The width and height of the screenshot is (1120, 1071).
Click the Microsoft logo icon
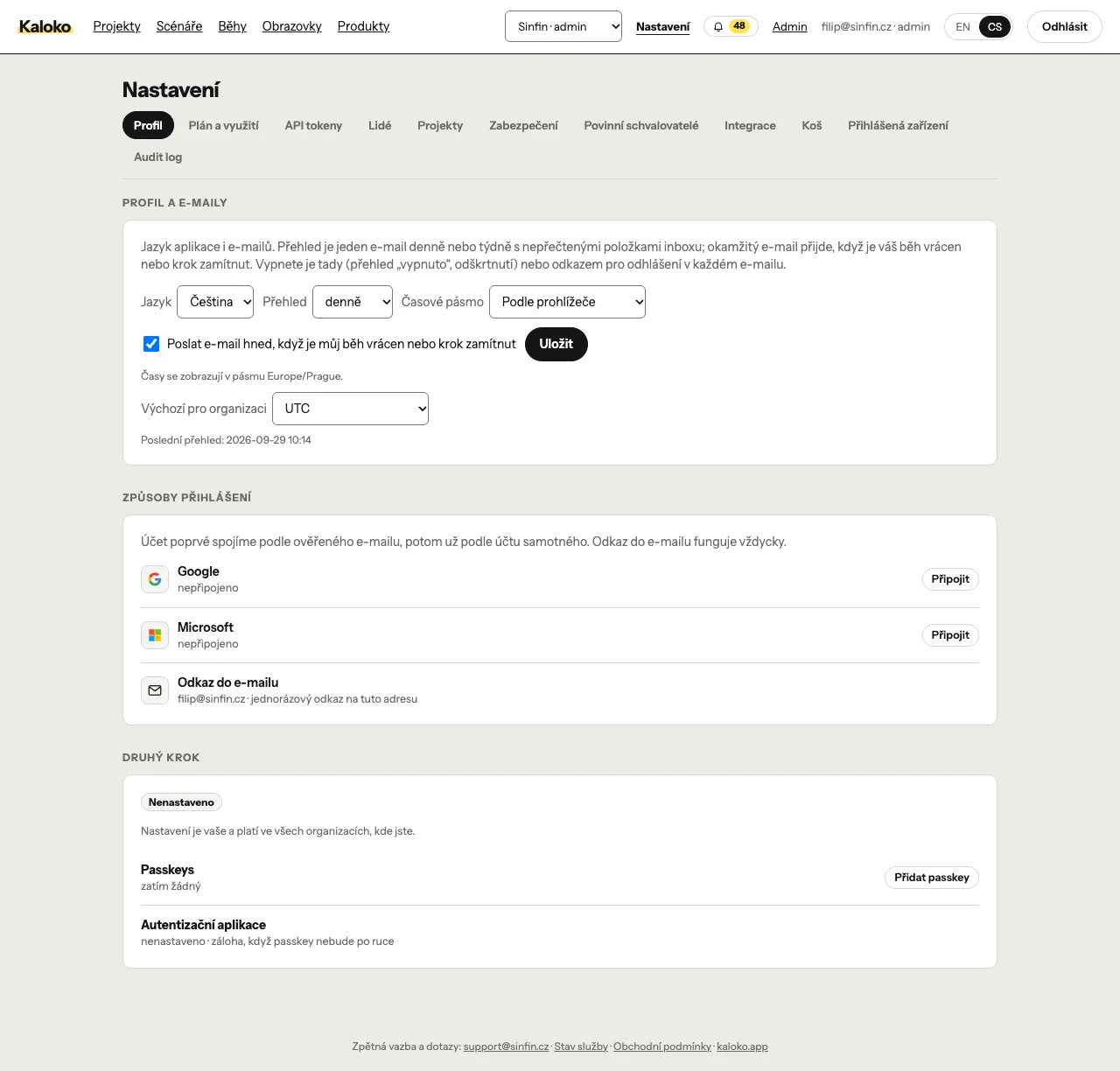pos(155,635)
